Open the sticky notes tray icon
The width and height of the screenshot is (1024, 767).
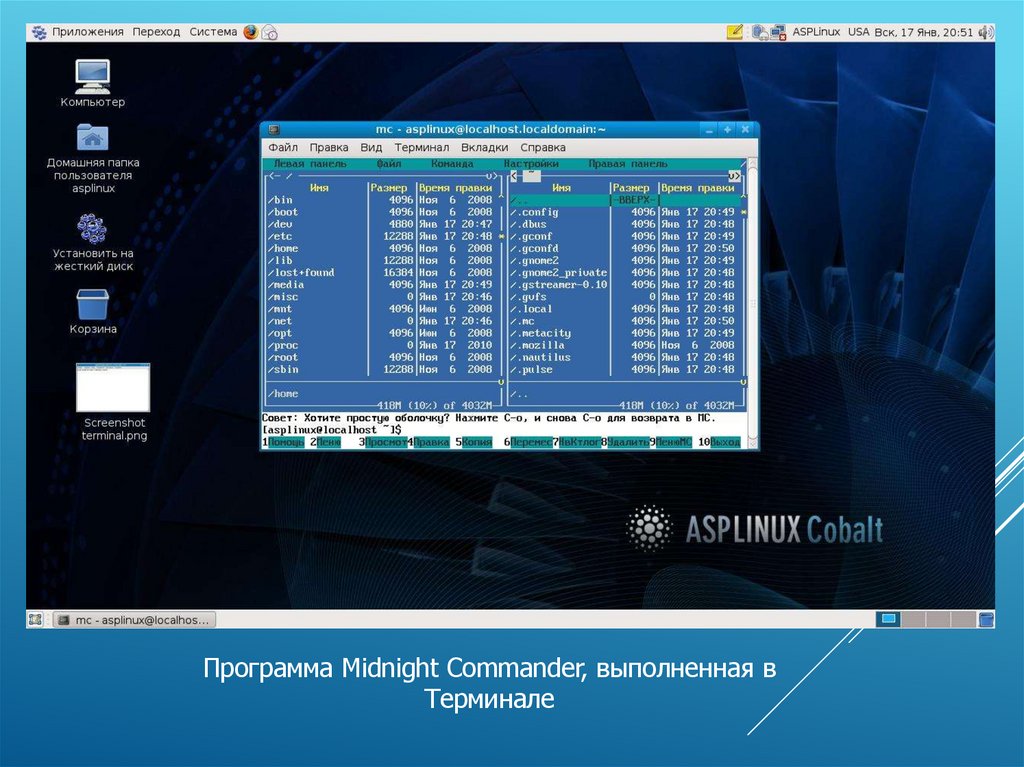point(734,31)
